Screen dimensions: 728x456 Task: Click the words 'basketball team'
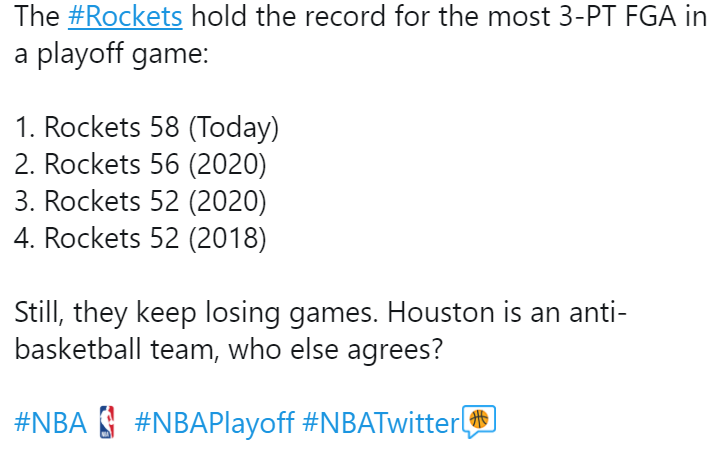116,350
